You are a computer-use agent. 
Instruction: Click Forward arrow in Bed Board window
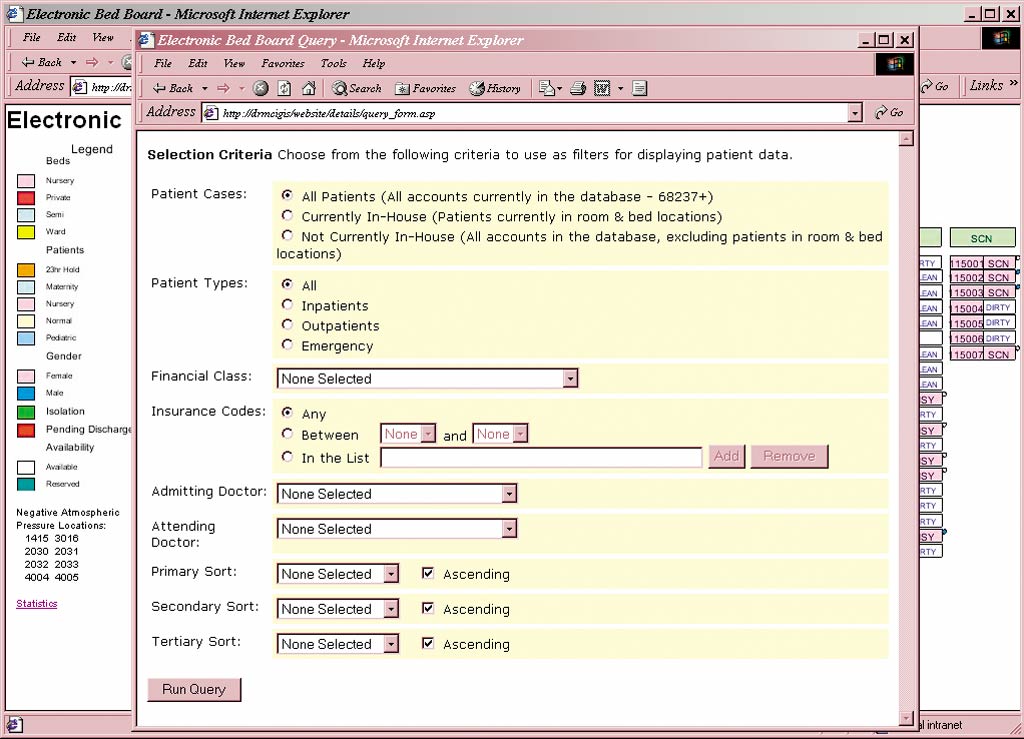point(92,62)
